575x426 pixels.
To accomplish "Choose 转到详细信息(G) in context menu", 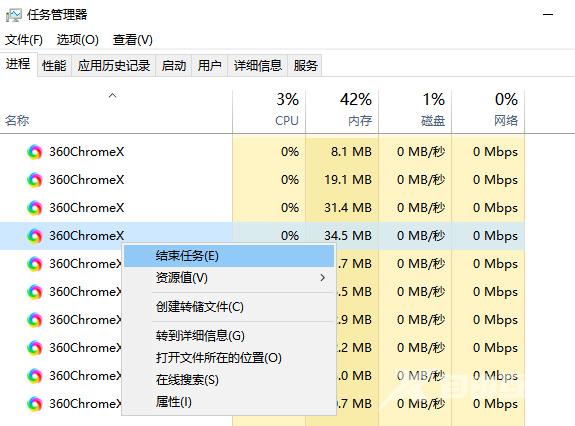I will tap(229, 336).
